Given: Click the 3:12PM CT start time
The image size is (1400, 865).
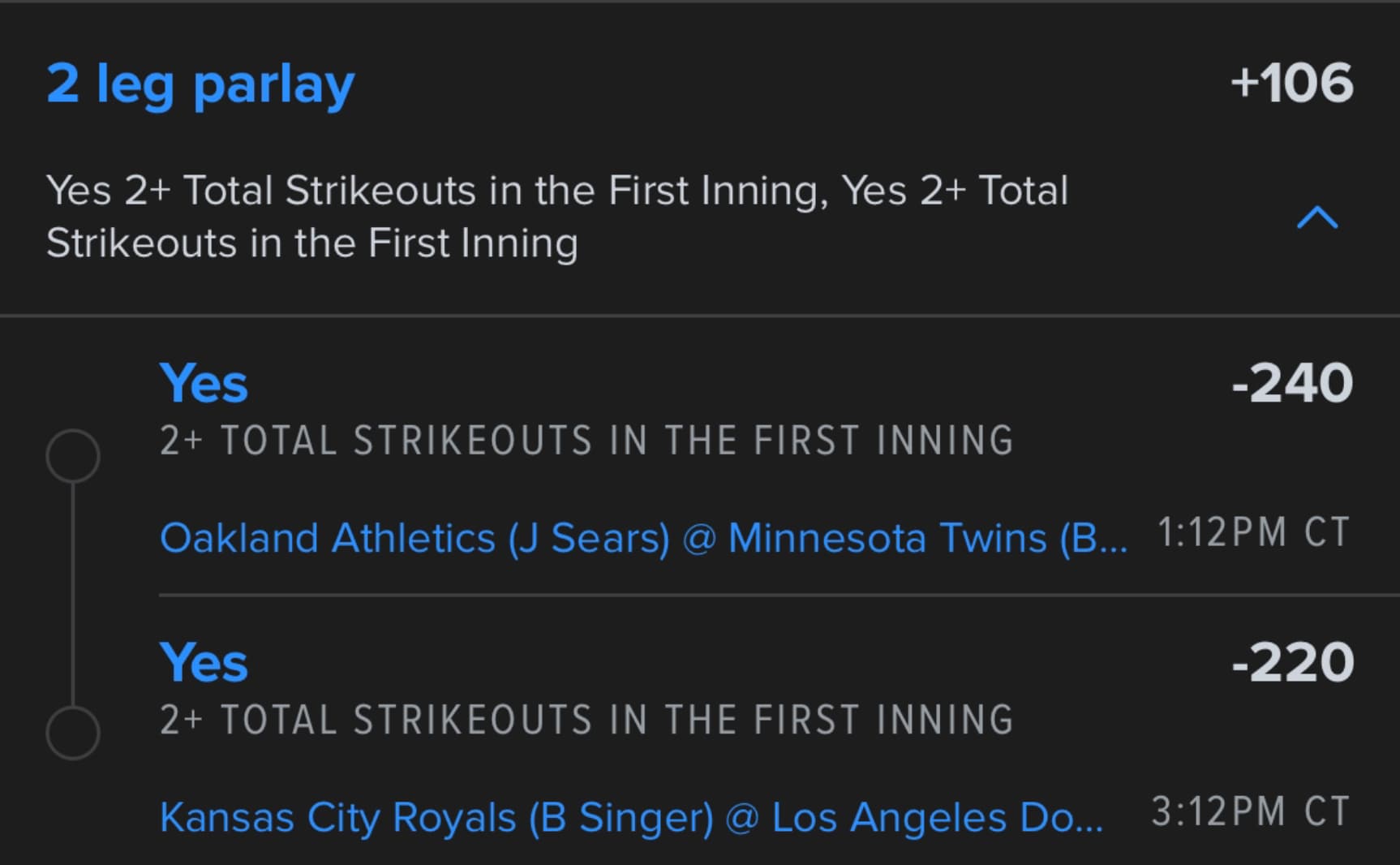Looking at the screenshot, I should (x=1250, y=811).
